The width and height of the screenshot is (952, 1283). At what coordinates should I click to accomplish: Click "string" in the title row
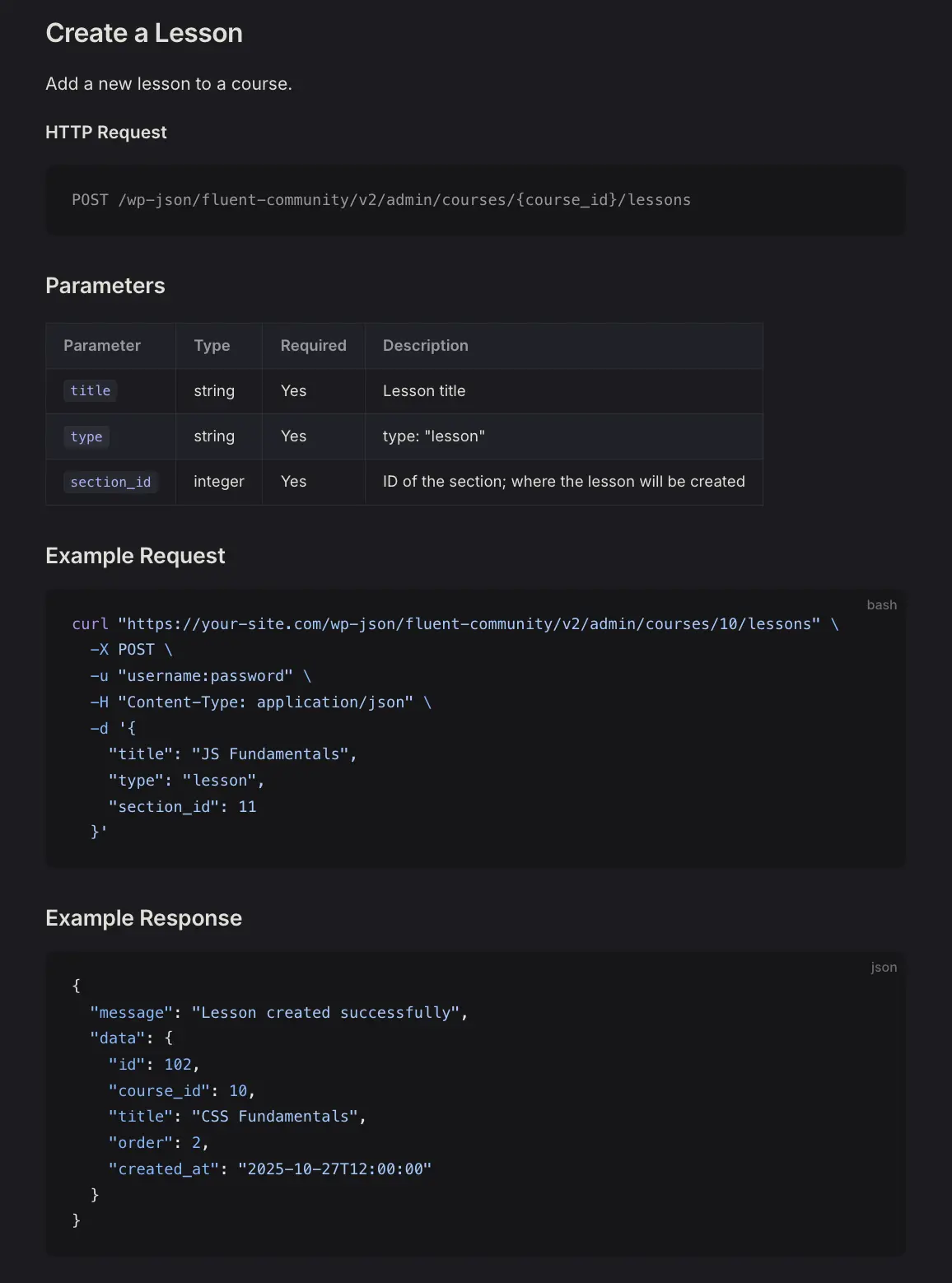214,391
